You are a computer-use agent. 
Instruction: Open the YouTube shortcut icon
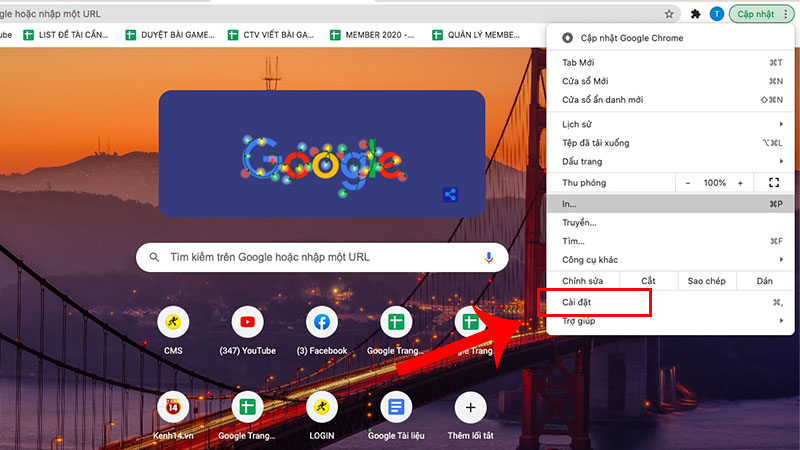click(248, 323)
